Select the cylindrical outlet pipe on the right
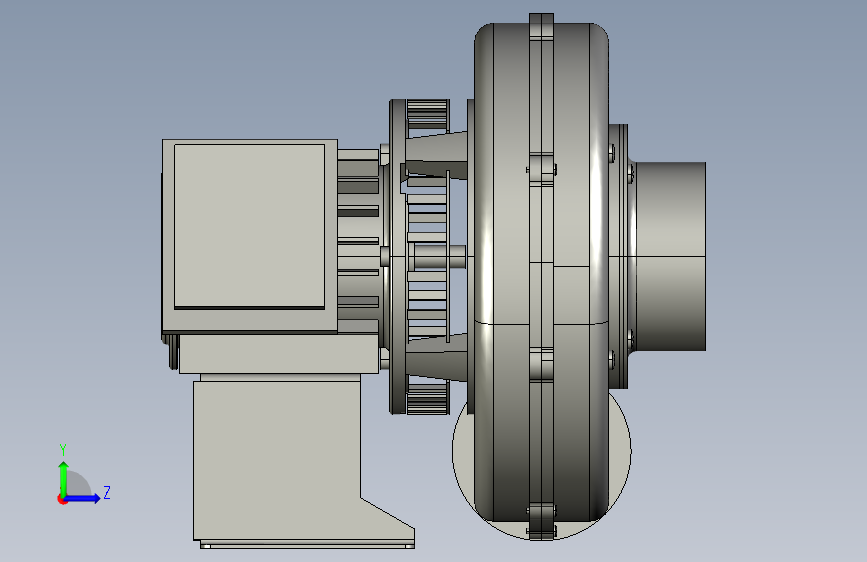 [671, 256]
